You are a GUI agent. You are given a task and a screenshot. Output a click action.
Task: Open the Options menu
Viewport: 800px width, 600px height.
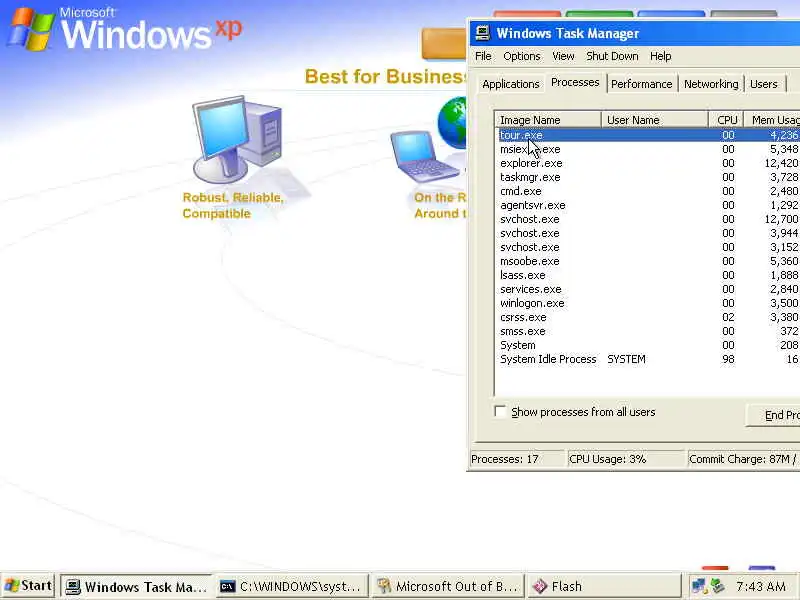[521, 56]
